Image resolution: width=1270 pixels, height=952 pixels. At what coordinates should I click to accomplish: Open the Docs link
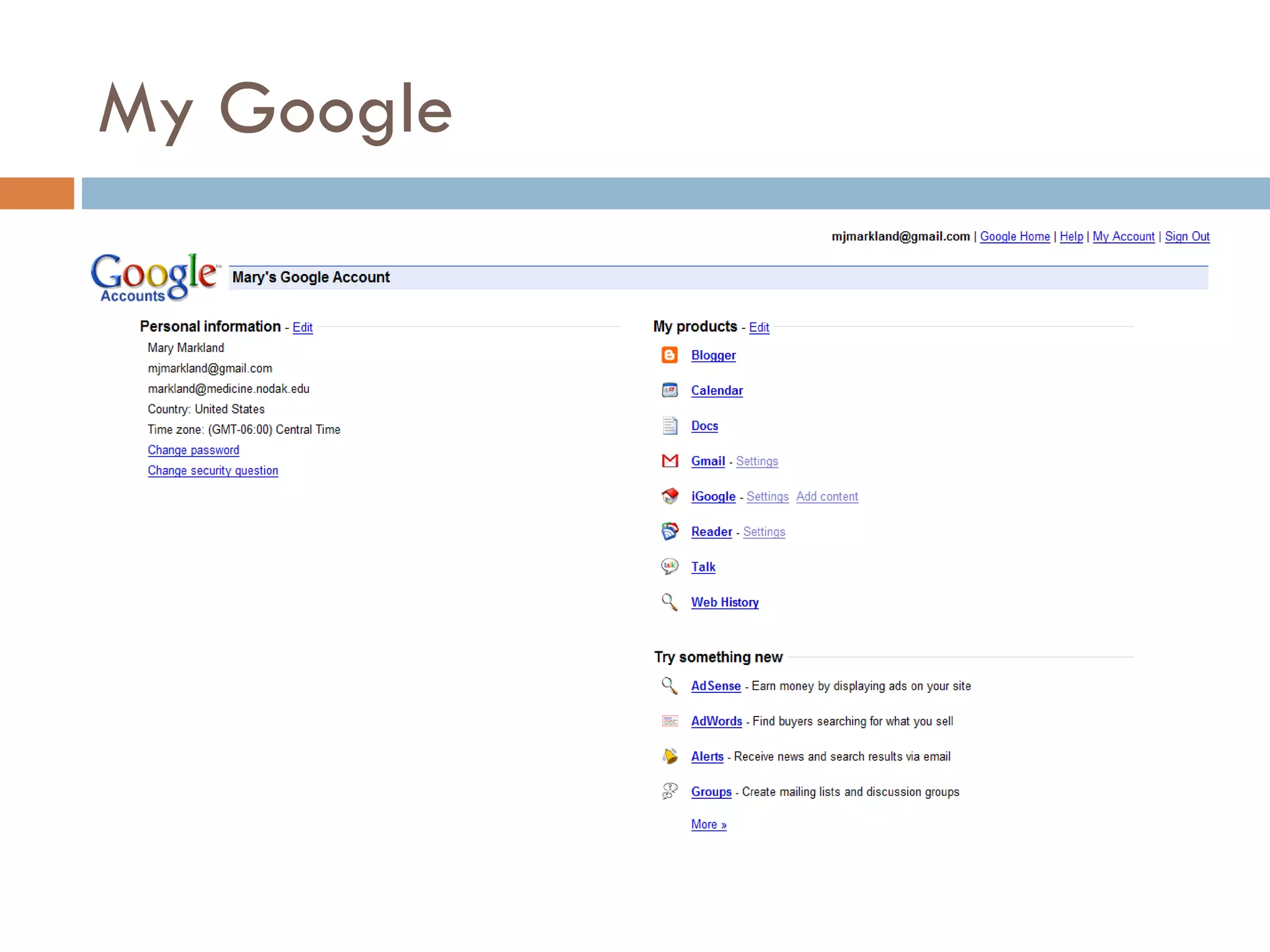click(x=704, y=426)
